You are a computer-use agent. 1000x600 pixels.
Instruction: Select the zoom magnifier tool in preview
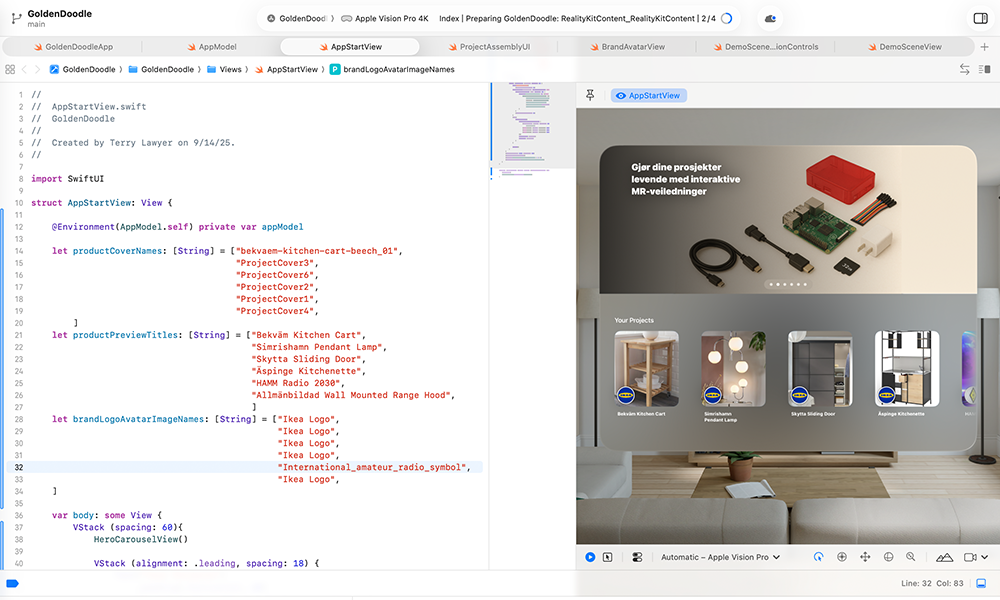(911, 557)
